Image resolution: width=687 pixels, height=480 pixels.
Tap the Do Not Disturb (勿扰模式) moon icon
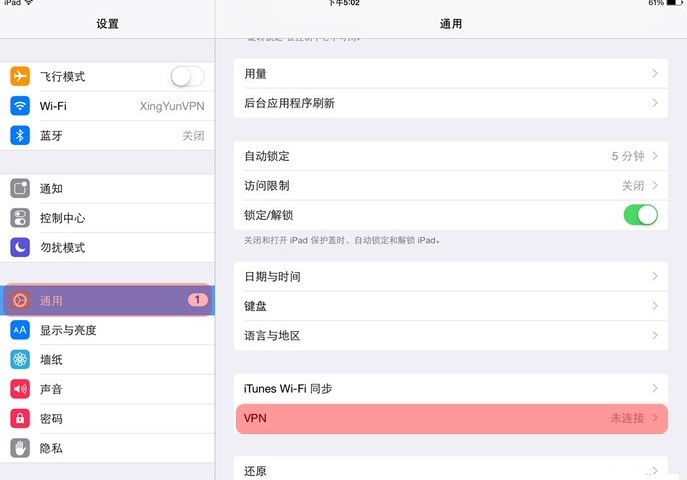(20, 247)
